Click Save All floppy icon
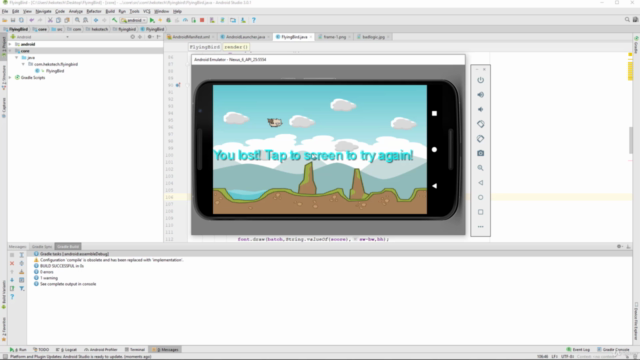Viewport: 640px width, 360px height. [x=13, y=20]
